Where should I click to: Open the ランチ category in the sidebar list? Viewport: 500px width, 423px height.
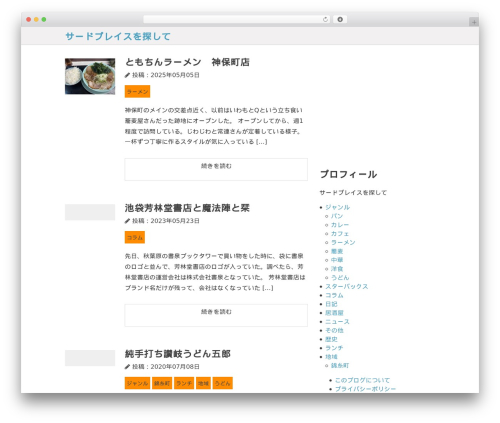coord(334,348)
